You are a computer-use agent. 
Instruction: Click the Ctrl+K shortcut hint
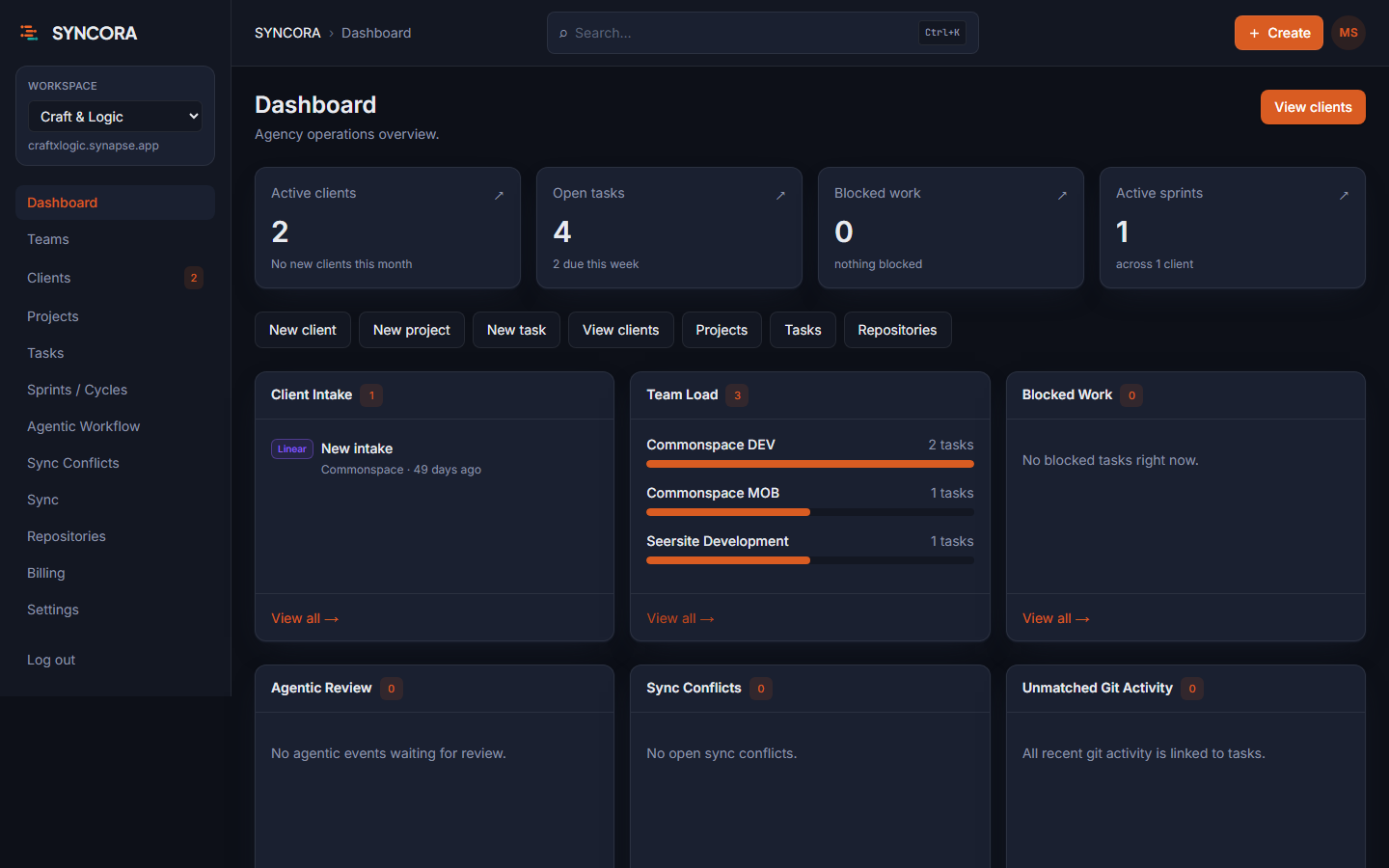tap(942, 33)
